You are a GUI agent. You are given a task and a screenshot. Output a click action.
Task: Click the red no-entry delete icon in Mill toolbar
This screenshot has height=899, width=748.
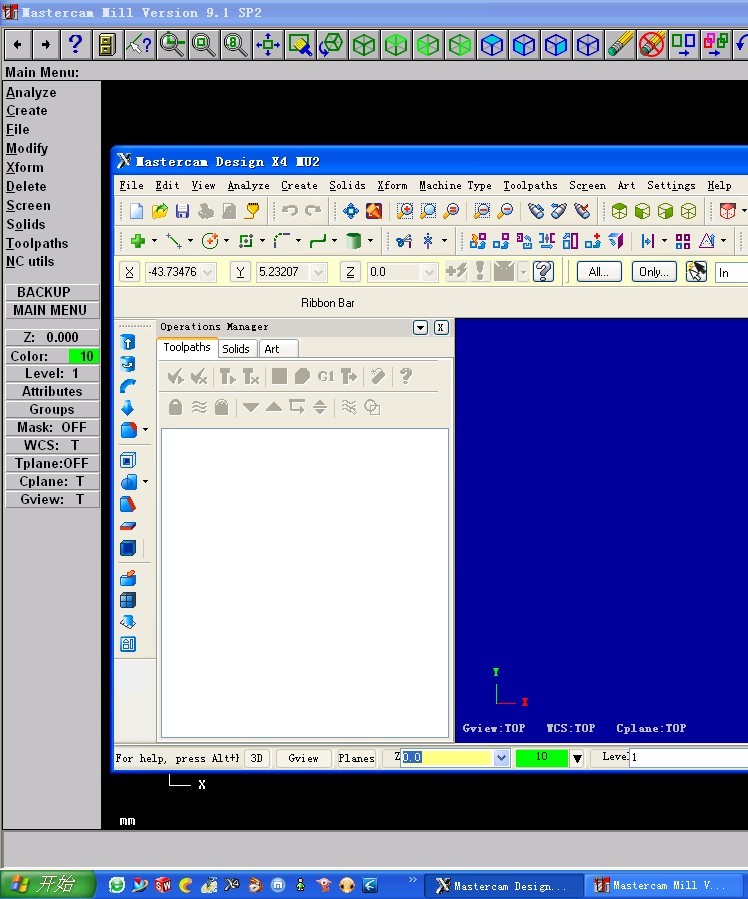tap(652, 44)
